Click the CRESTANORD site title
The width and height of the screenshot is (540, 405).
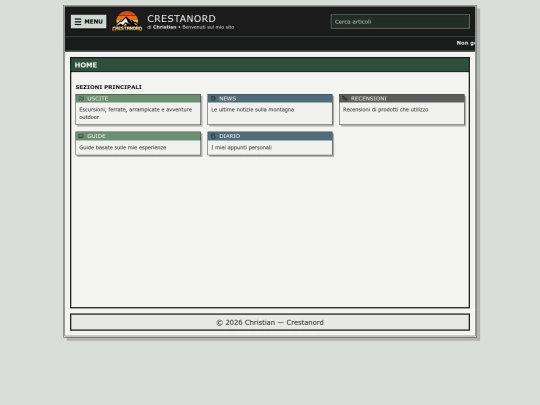coord(181,18)
